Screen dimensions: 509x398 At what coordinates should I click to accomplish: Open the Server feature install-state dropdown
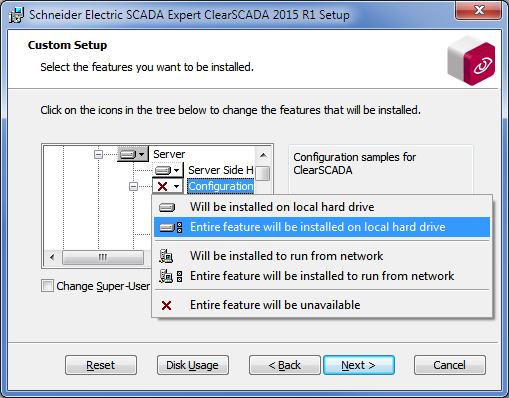[x=133, y=154]
